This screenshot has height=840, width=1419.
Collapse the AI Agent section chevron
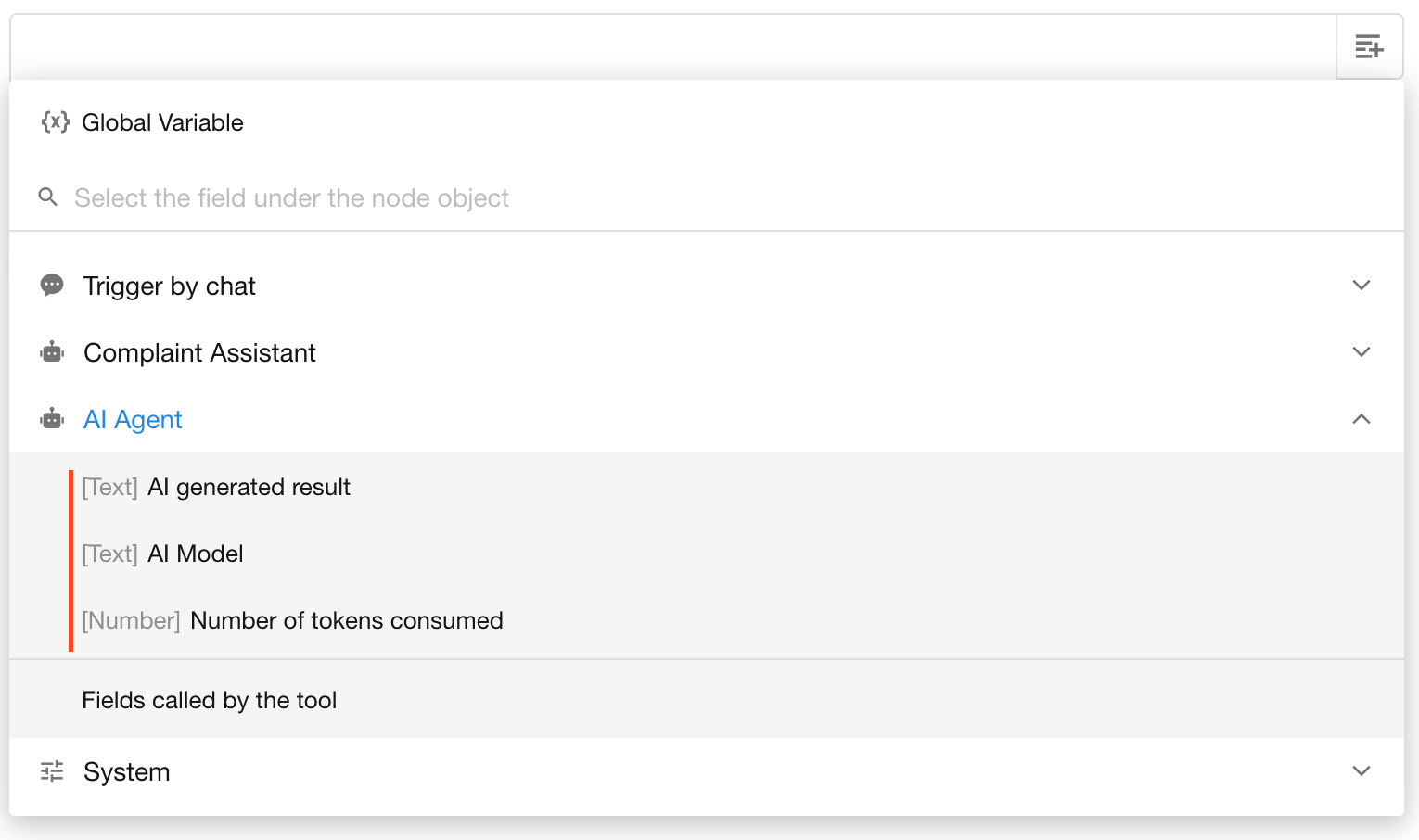pyautogui.click(x=1361, y=419)
